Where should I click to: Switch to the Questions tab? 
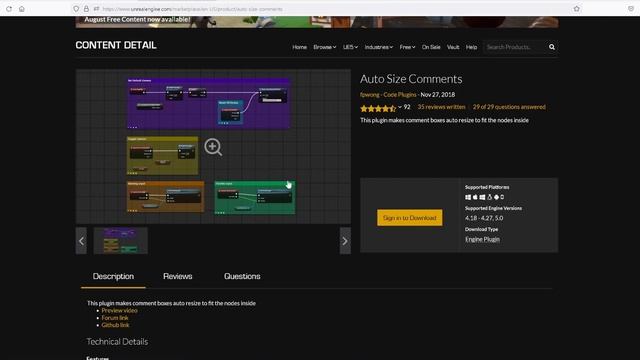(242, 276)
